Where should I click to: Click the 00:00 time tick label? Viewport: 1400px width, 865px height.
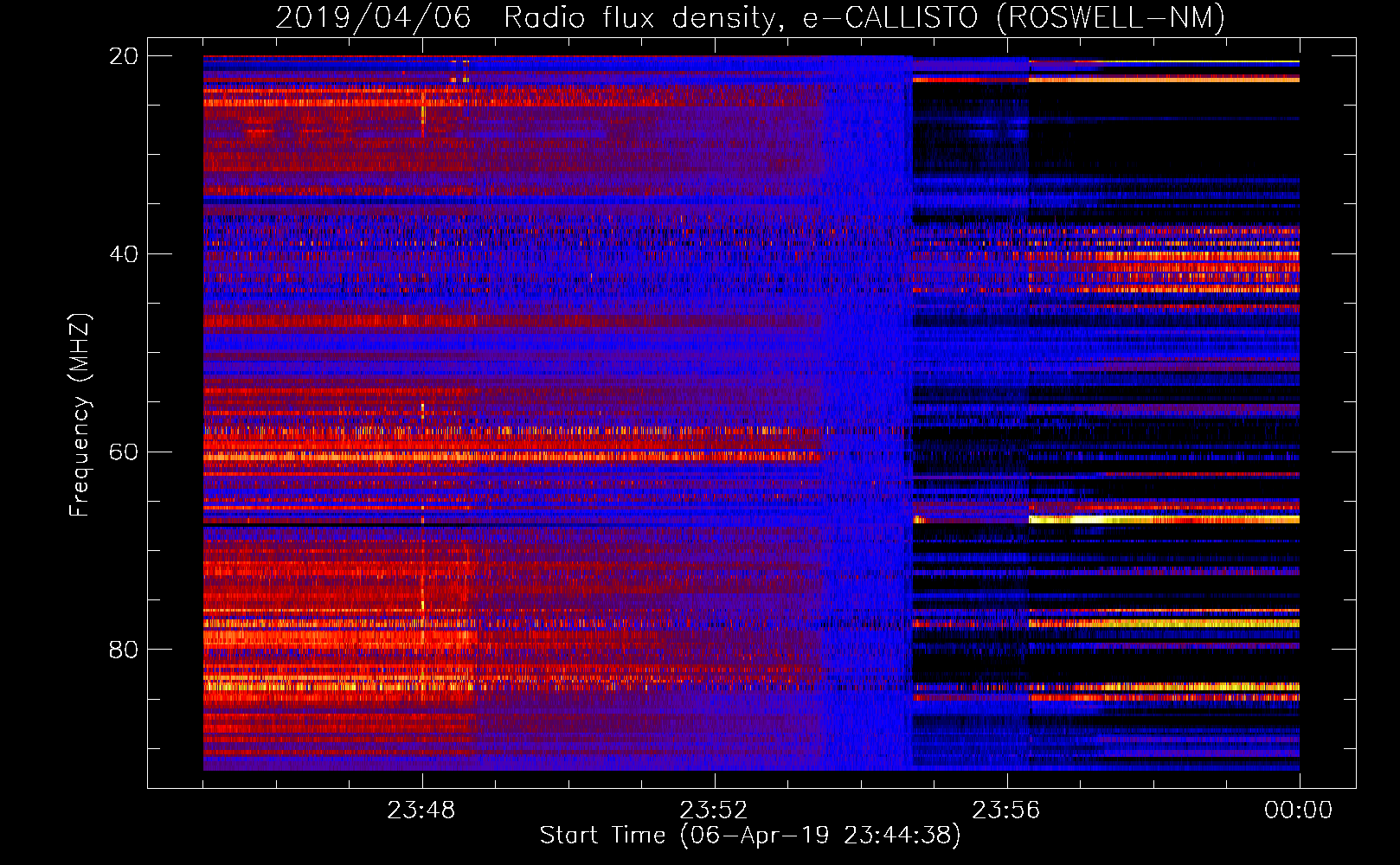pyautogui.click(x=1299, y=811)
